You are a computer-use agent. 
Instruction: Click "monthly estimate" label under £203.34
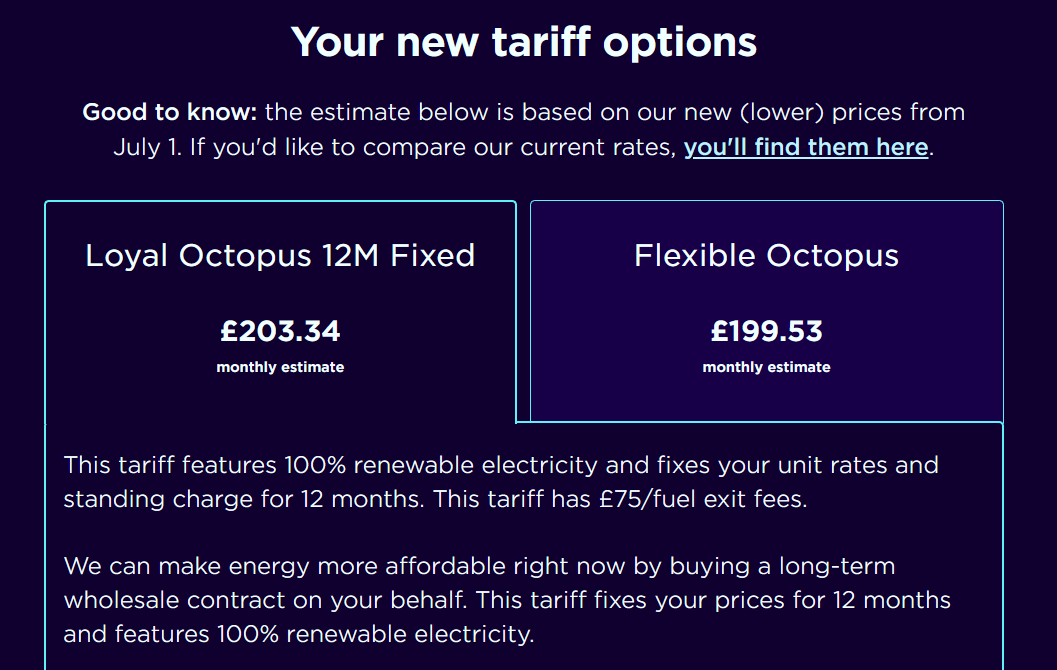[x=280, y=367]
